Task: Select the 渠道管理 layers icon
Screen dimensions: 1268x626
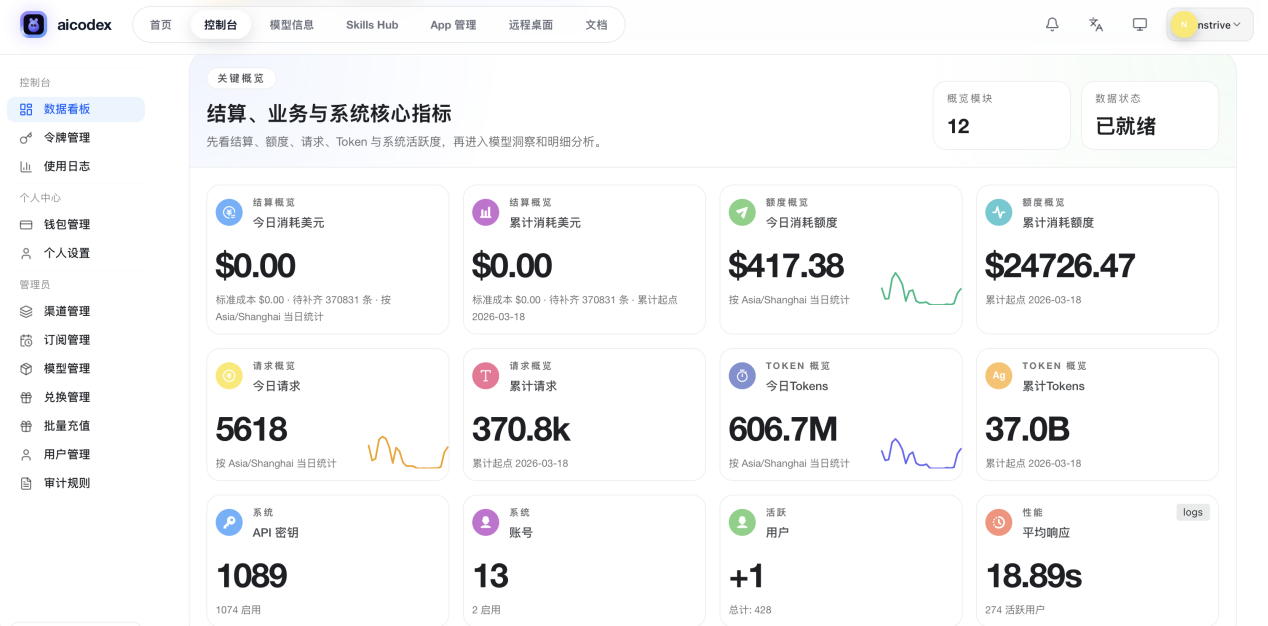Action: [26, 311]
